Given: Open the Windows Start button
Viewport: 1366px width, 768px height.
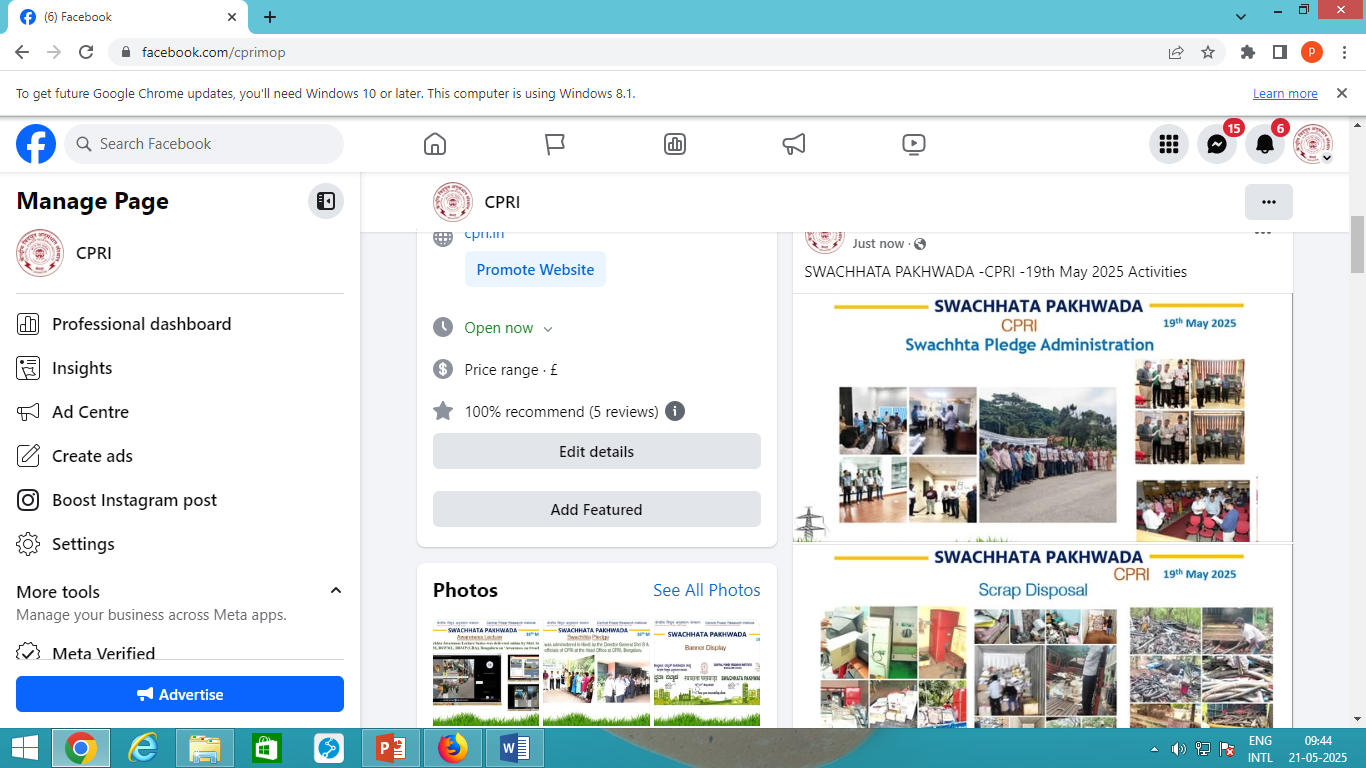Looking at the screenshot, I should pyautogui.click(x=24, y=748).
